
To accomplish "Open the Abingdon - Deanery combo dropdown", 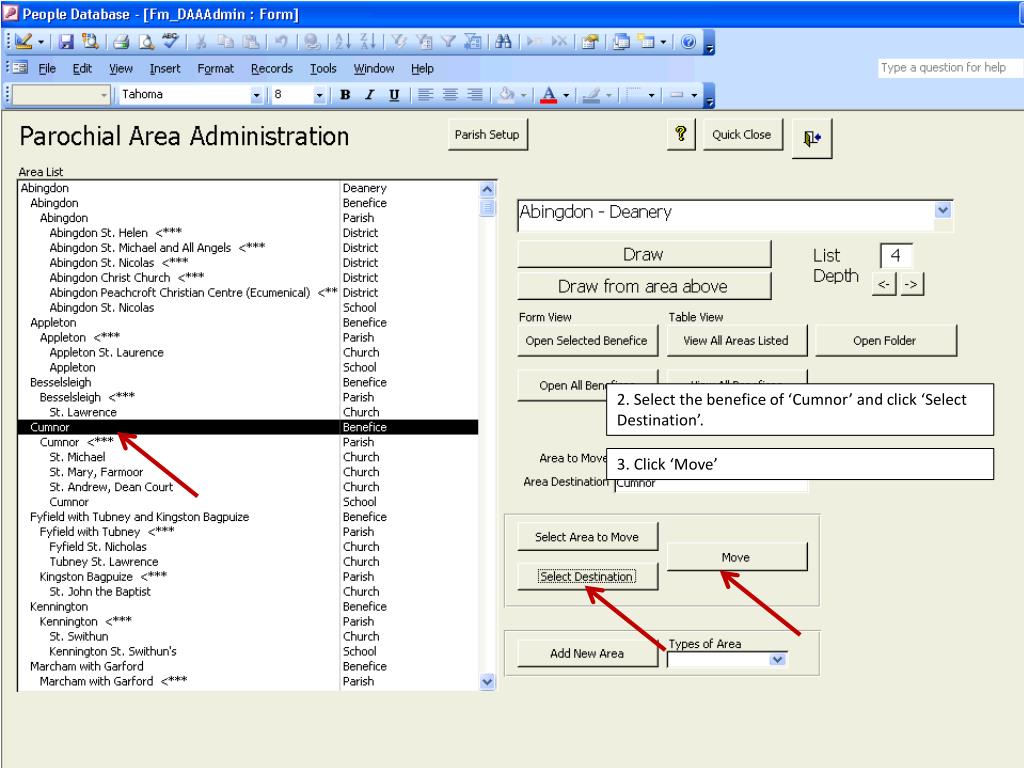I will (942, 210).
